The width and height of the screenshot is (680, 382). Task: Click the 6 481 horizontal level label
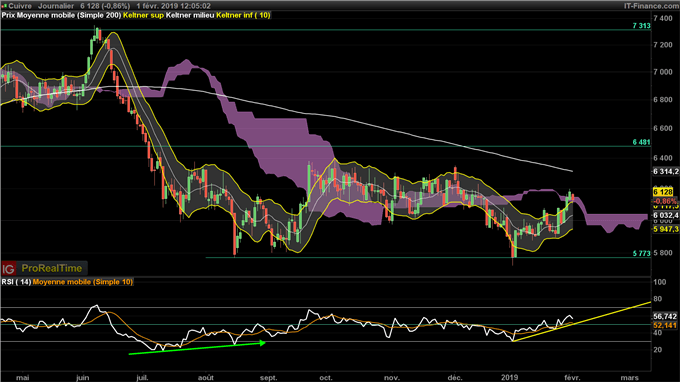tap(641, 142)
